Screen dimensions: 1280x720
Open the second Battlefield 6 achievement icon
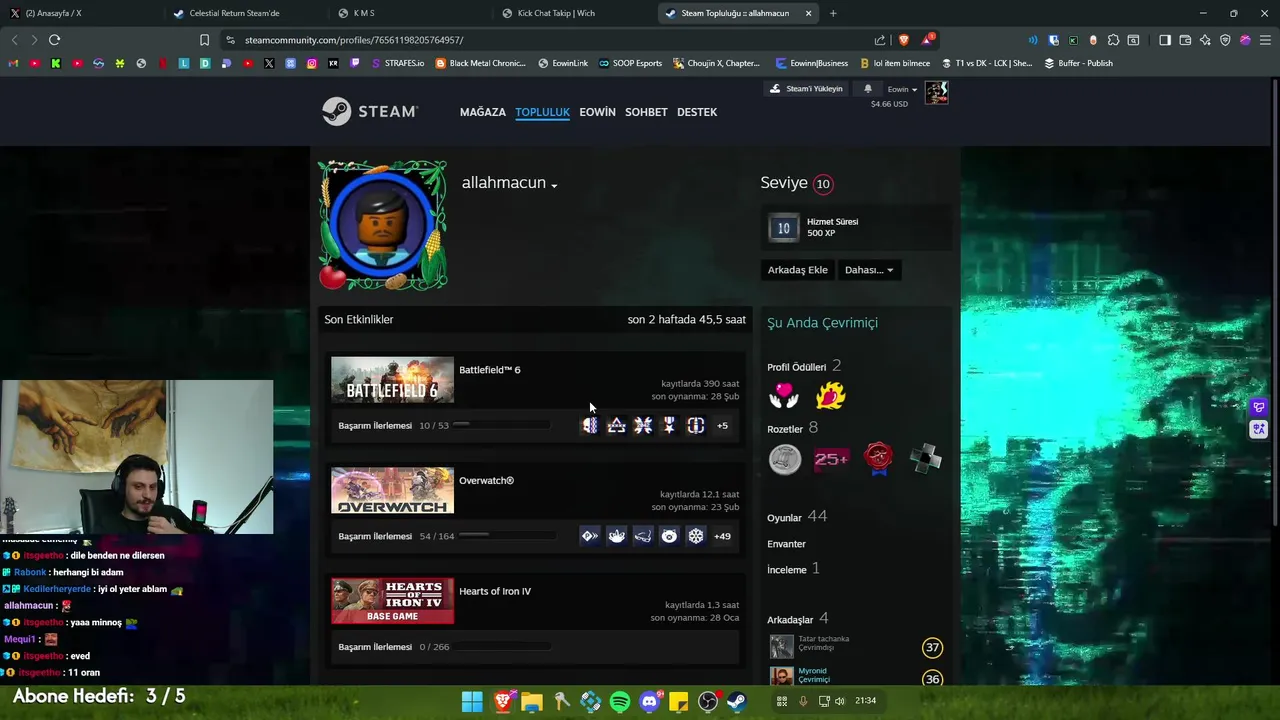616,425
